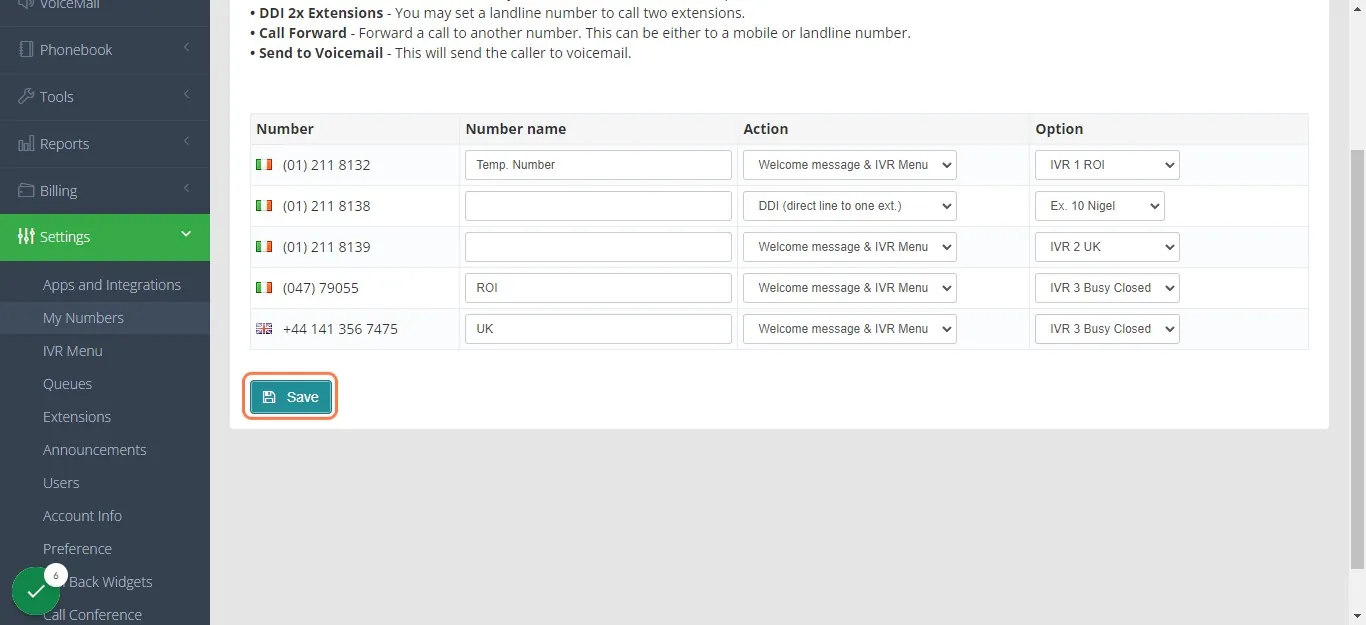Open the Phonebook icon in sidebar
Image resolution: width=1366 pixels, height=625 pixels.
tap(26, 50)
